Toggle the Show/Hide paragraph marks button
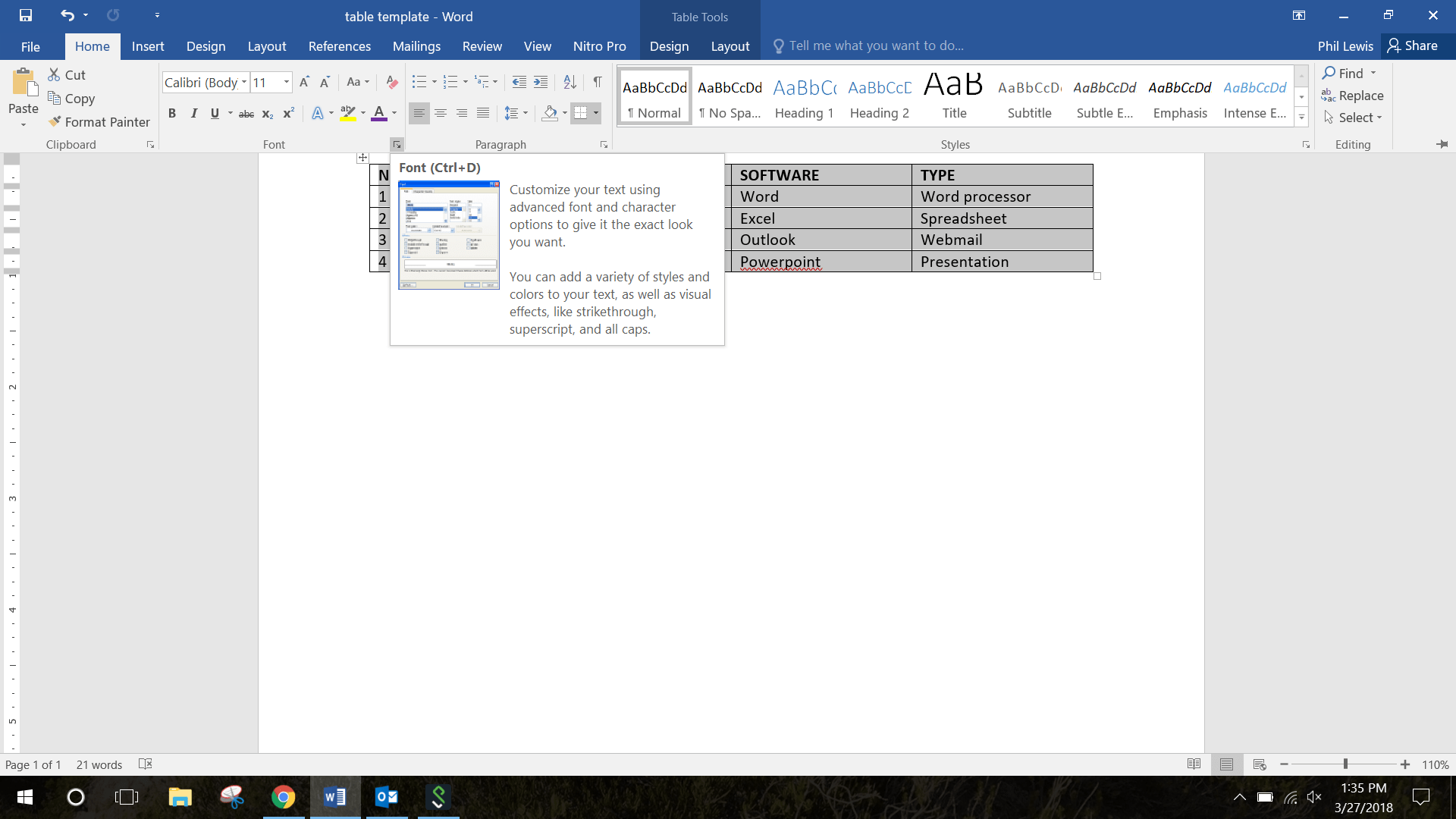Screen dimensions: 1456x819 tap(598, 82)
